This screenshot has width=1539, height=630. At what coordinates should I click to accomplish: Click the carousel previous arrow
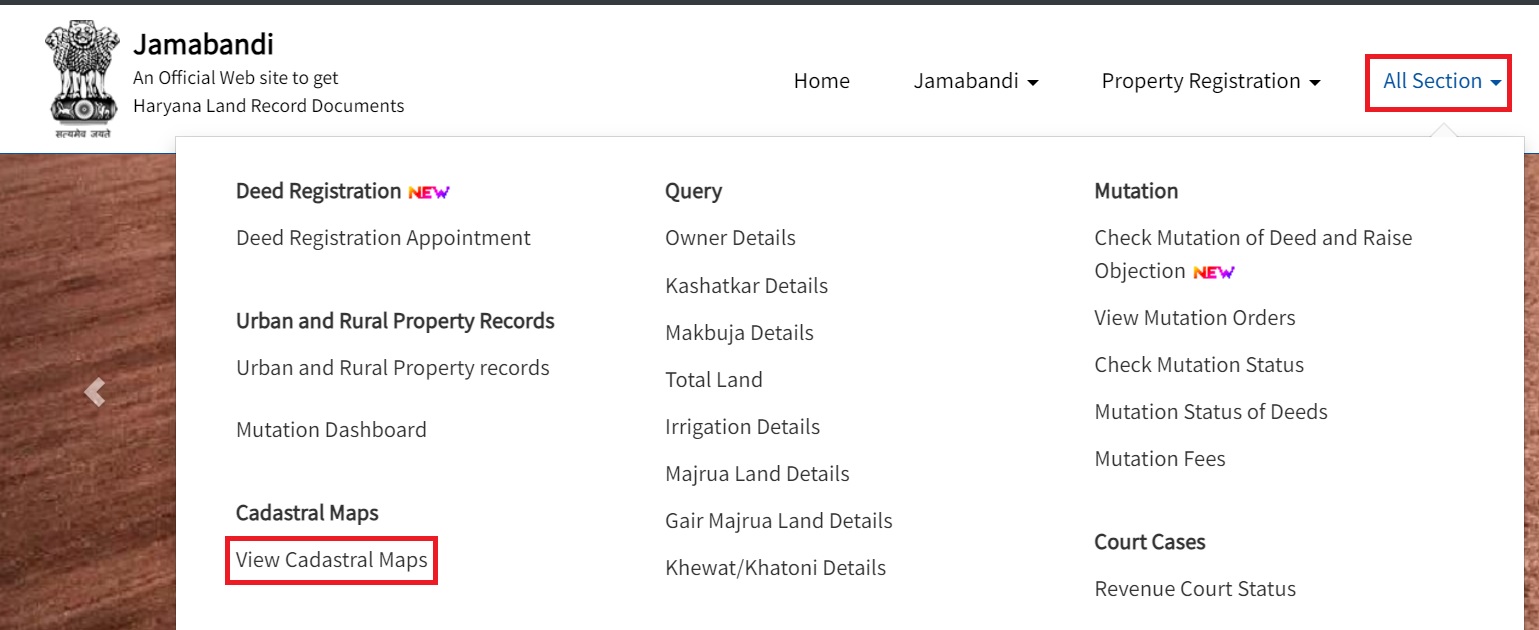[x=95, y=391]
